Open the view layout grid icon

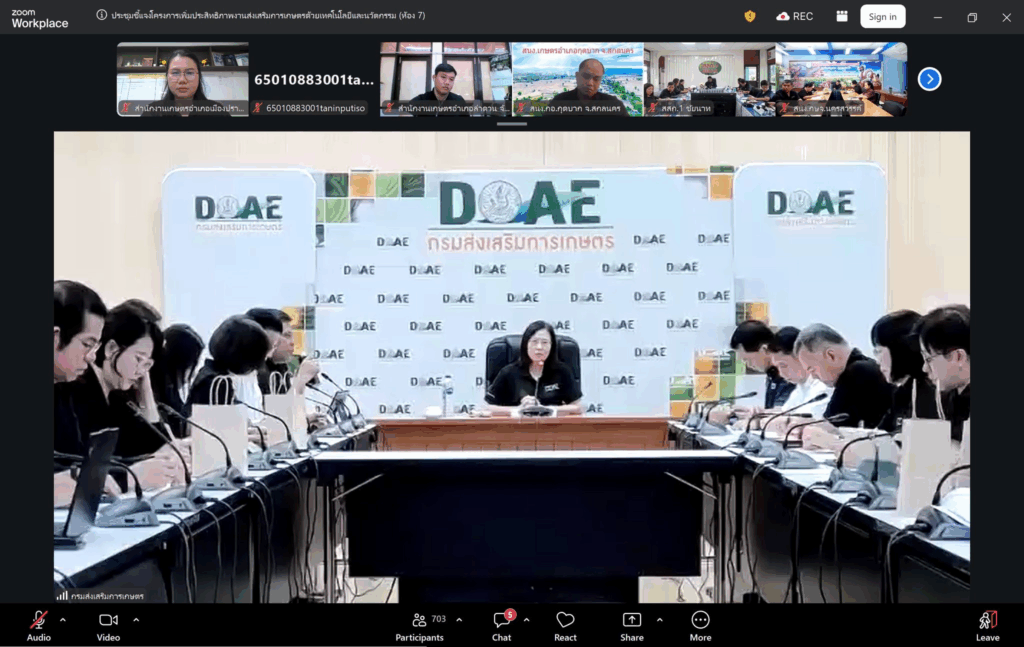coord(842,16)
